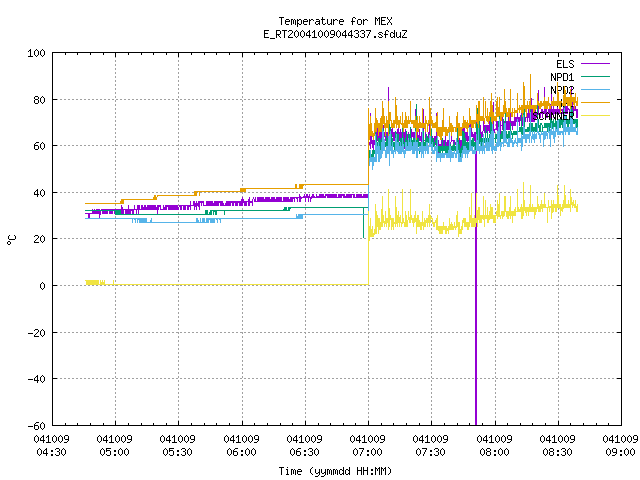Click the light blue NPD2 legend line sample
The image size is (640, 480).
[x=595, y=89]
